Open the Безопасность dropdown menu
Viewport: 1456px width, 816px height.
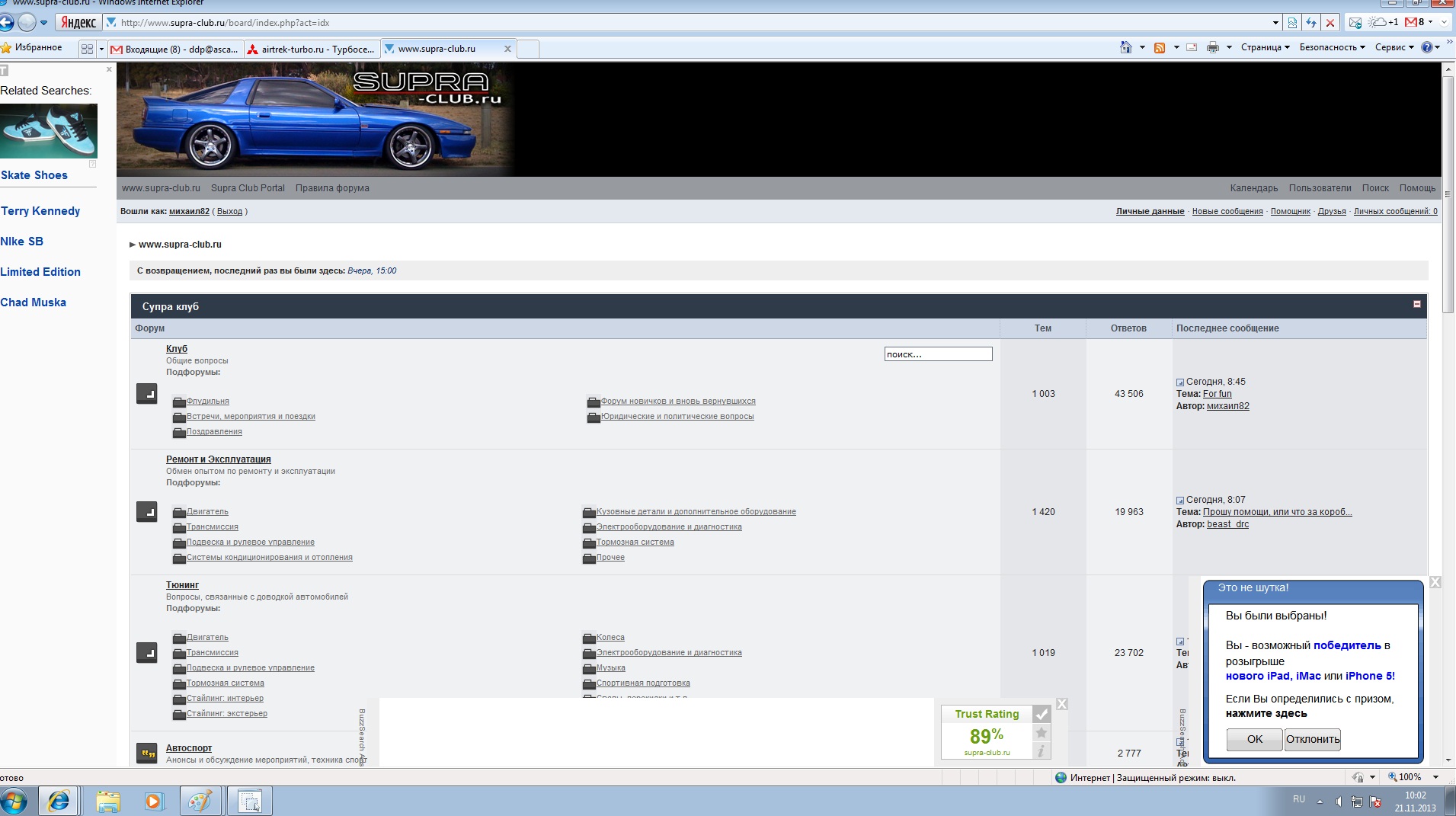pos(1332,47)
